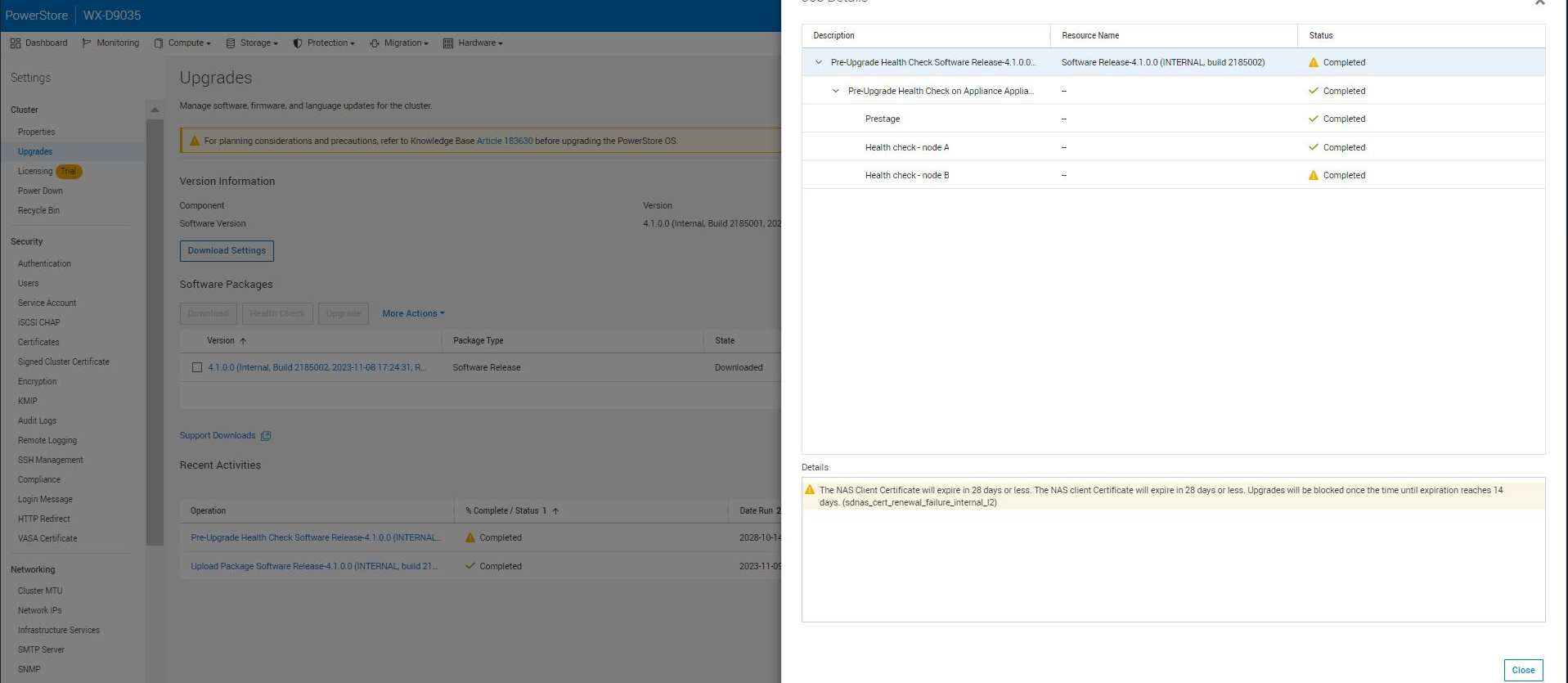Screen dimensions: 1568x683
Task: Open Licensing settings
Action: tap(35, 171)
